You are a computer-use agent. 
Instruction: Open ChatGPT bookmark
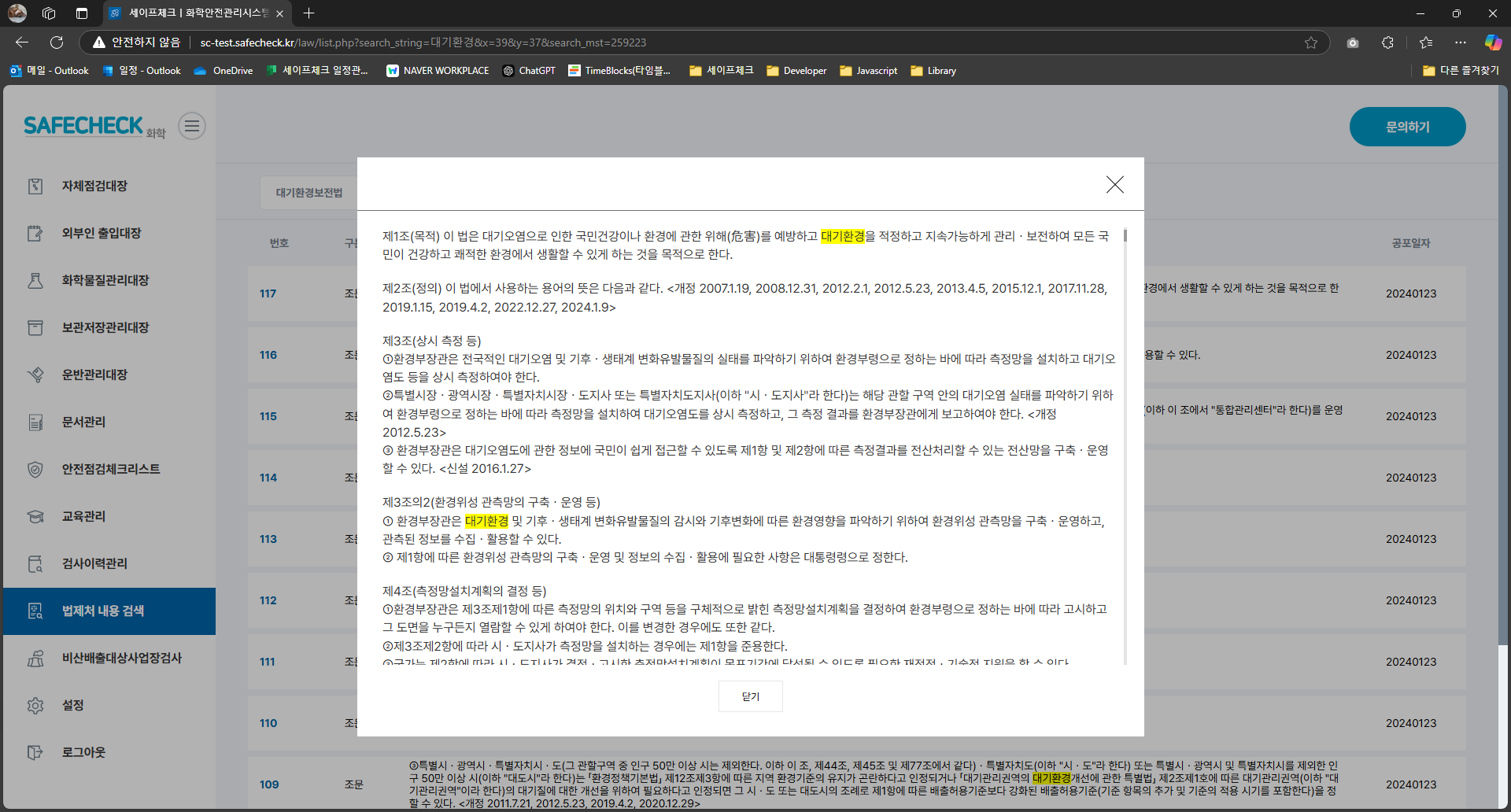coord(529,71)
